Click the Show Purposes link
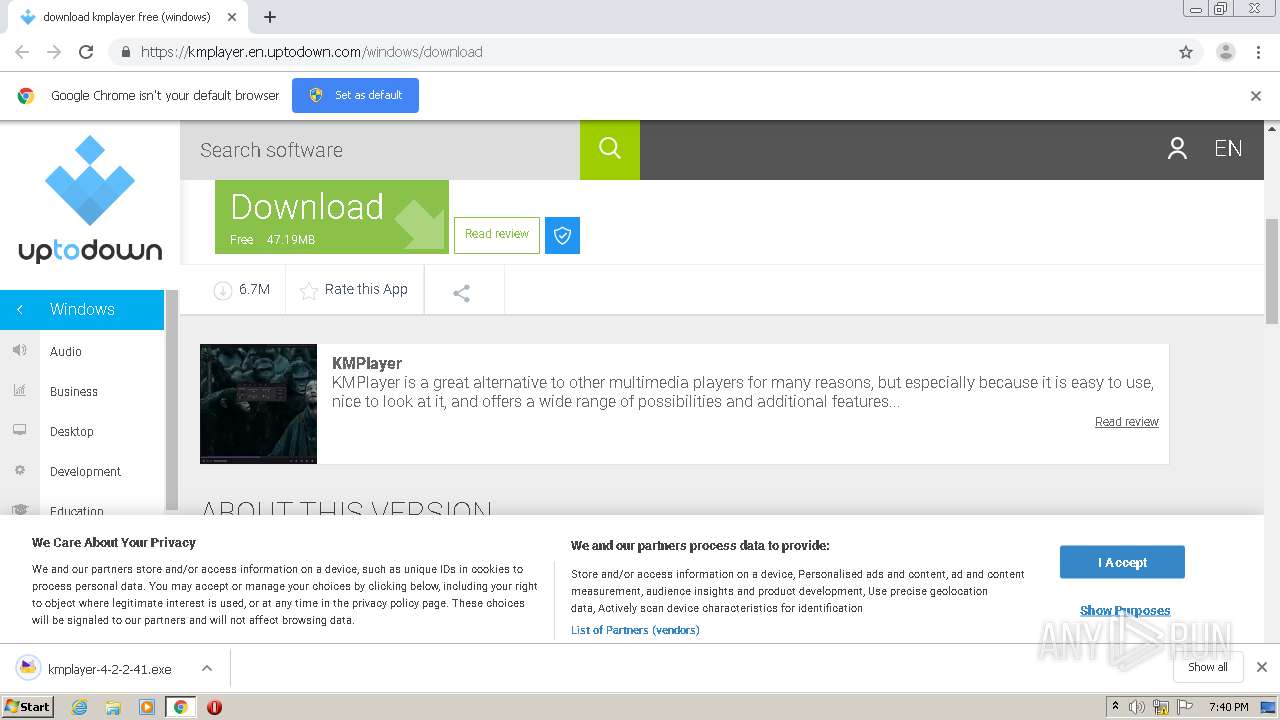Screen dimensions: 1280x720 [1125, 611]
